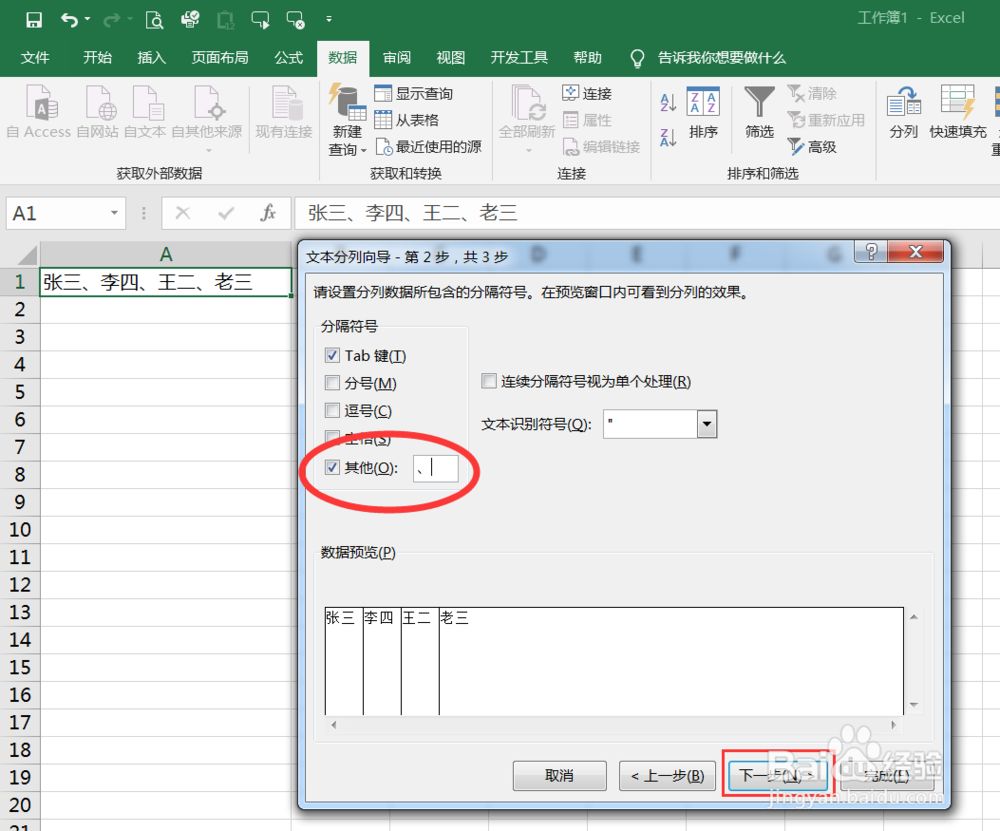Switch to the 审阅 ribbon tab
Screen dimensions: 1000x831
396,57
